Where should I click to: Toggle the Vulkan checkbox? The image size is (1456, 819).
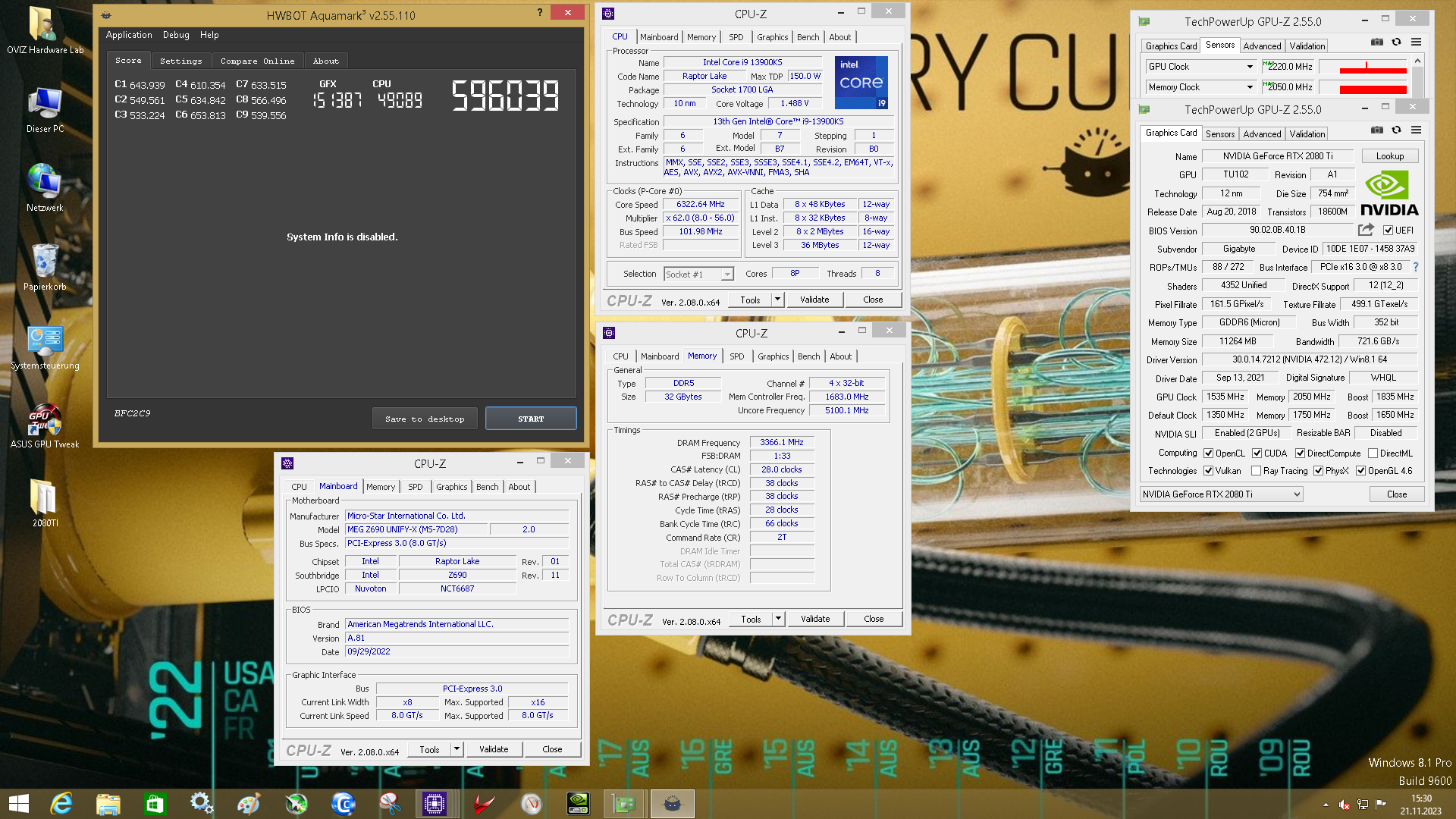1208,471
